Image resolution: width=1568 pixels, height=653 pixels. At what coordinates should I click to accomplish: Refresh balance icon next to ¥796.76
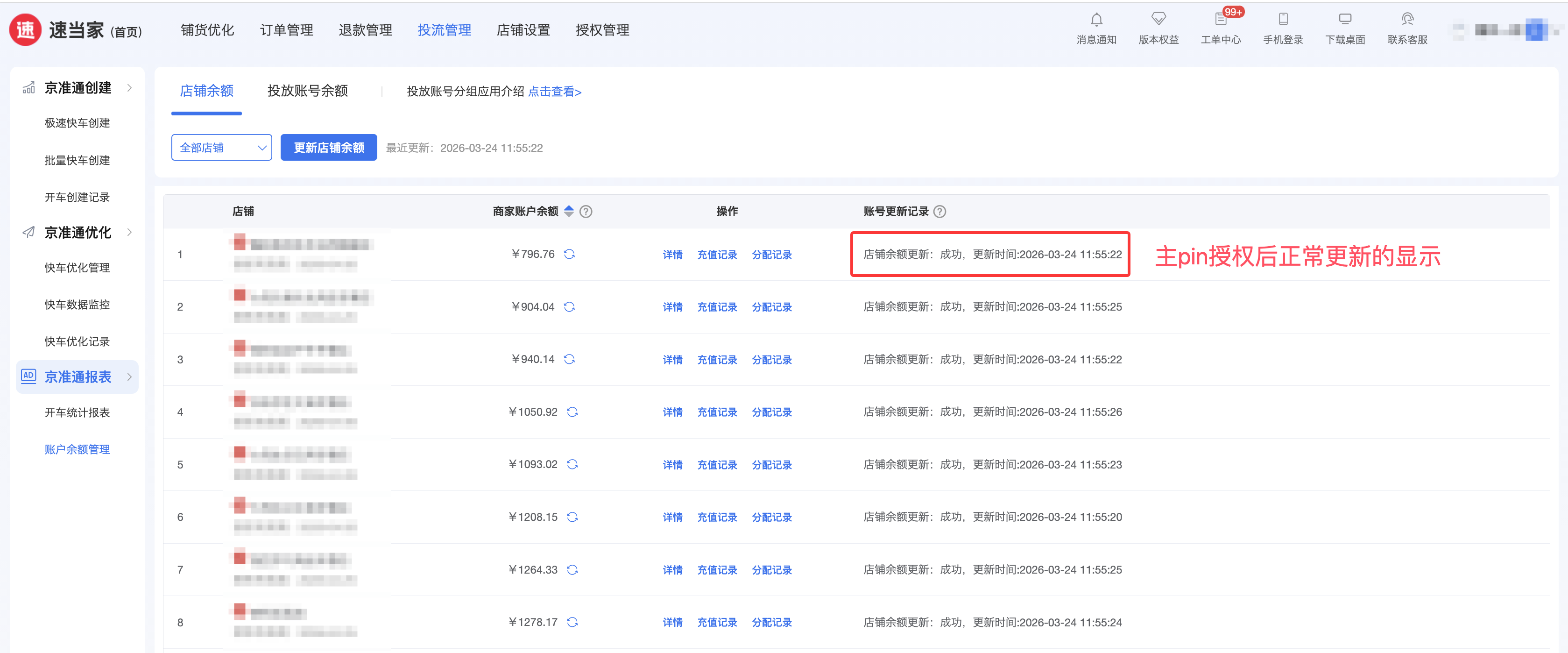pos(569,255)
